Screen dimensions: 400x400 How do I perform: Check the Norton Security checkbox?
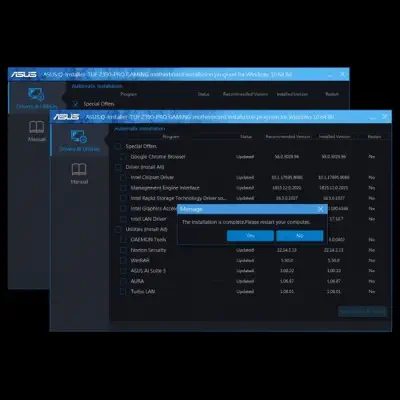point(123,250)
